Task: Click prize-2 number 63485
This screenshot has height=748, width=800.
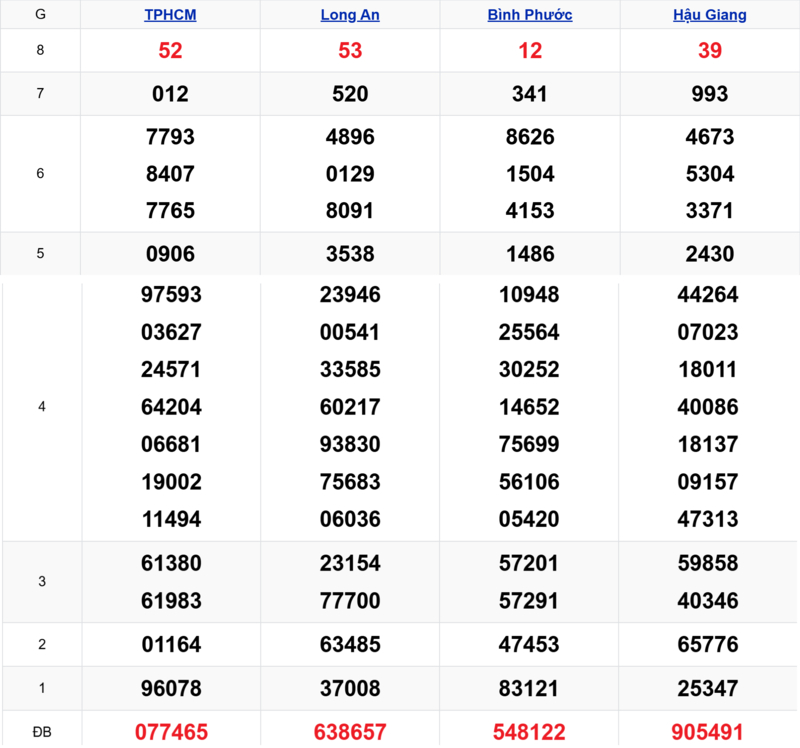Action: tap(350, 644)
